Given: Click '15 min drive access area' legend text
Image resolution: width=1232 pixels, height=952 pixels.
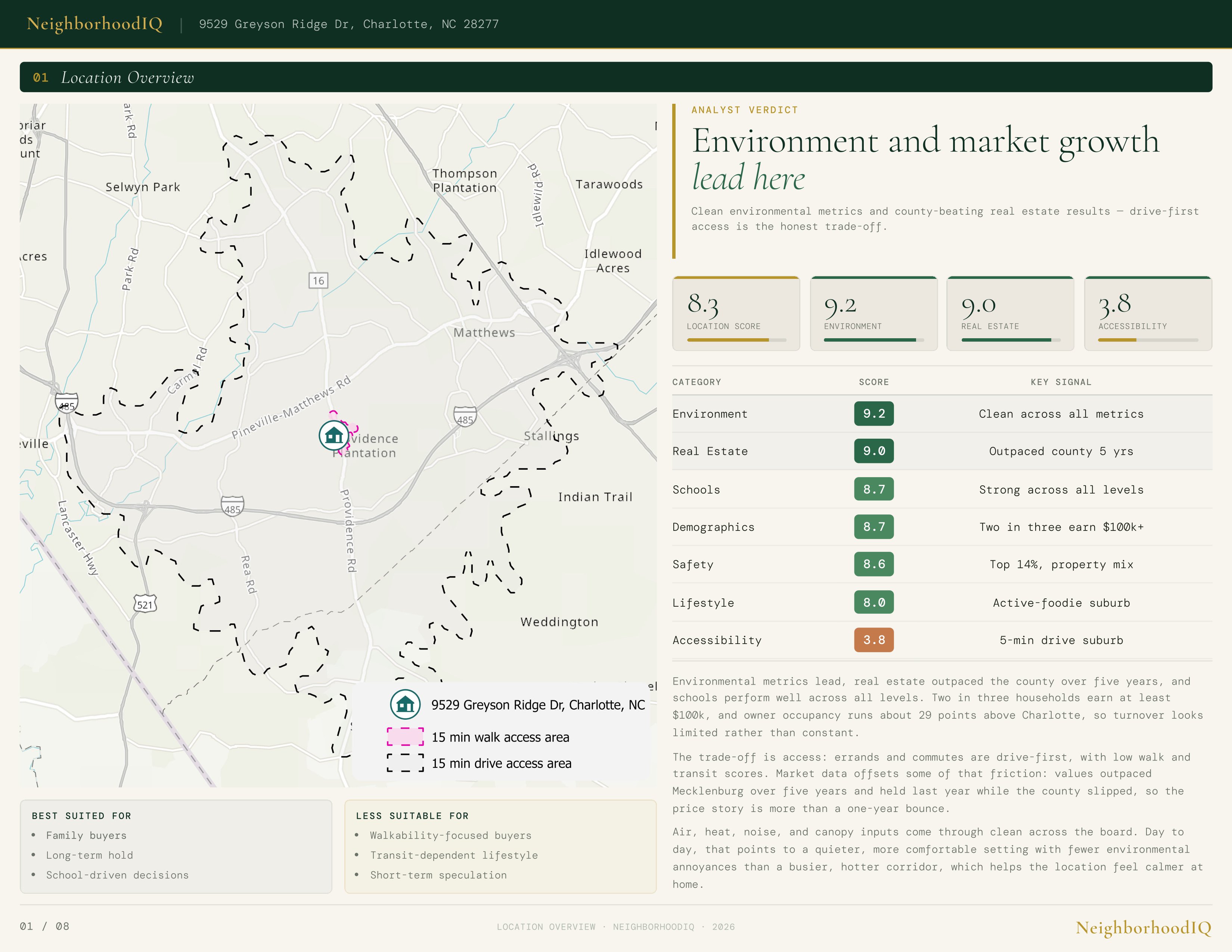Looking at the screenshot, I should (502, 763).
